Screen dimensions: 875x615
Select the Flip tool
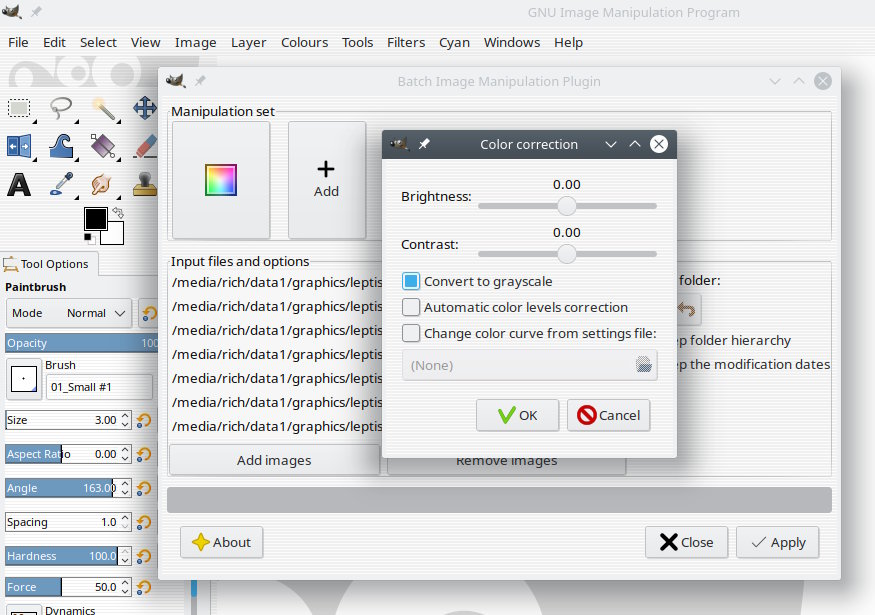(x=19, y=147)
